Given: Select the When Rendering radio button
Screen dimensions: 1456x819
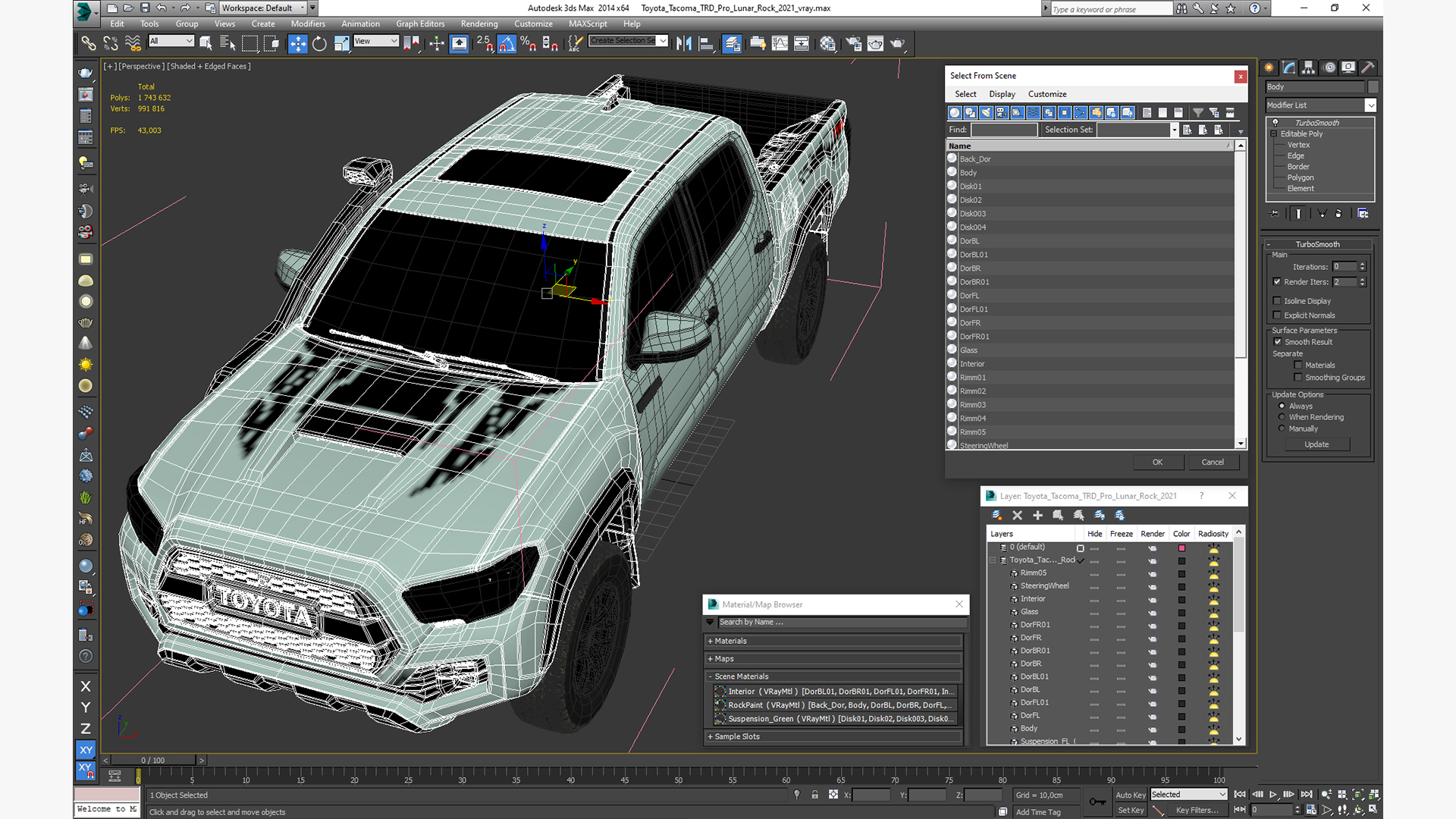Looking at the screenshot, I should point(1282,417).
